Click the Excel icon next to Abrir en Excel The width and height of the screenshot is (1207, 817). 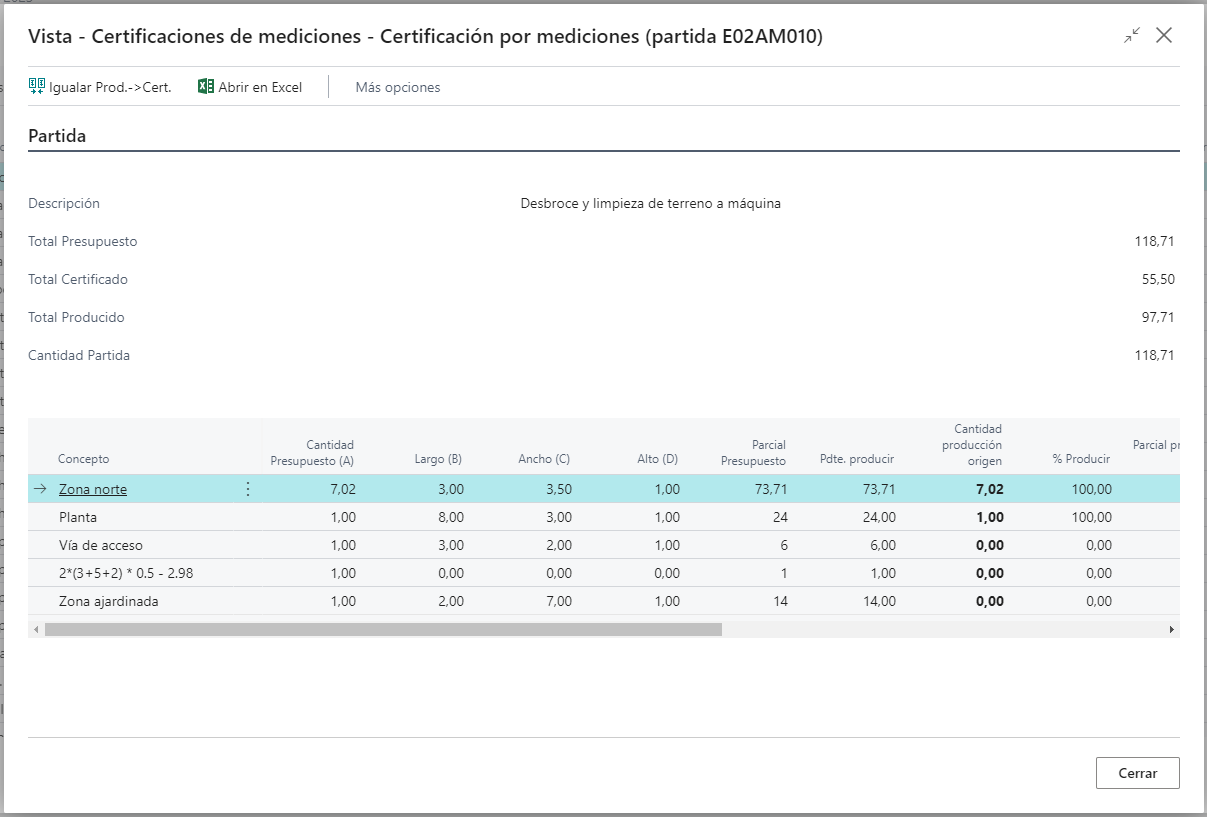[x=206, y=87]
